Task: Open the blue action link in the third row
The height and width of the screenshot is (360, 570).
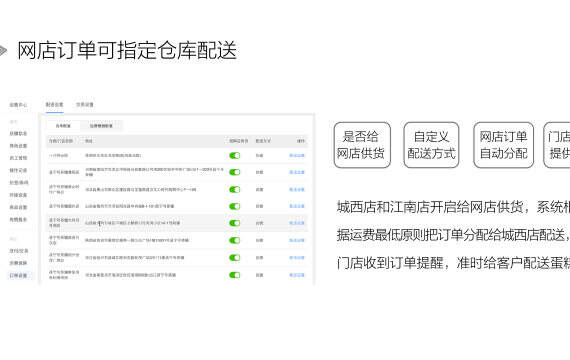Action: point(297,189)
